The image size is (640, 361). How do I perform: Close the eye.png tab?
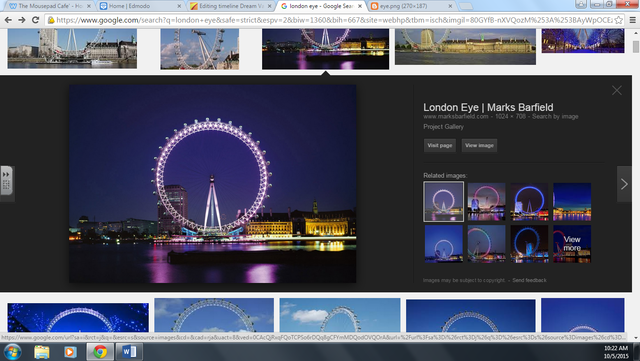tap(450, 6)
